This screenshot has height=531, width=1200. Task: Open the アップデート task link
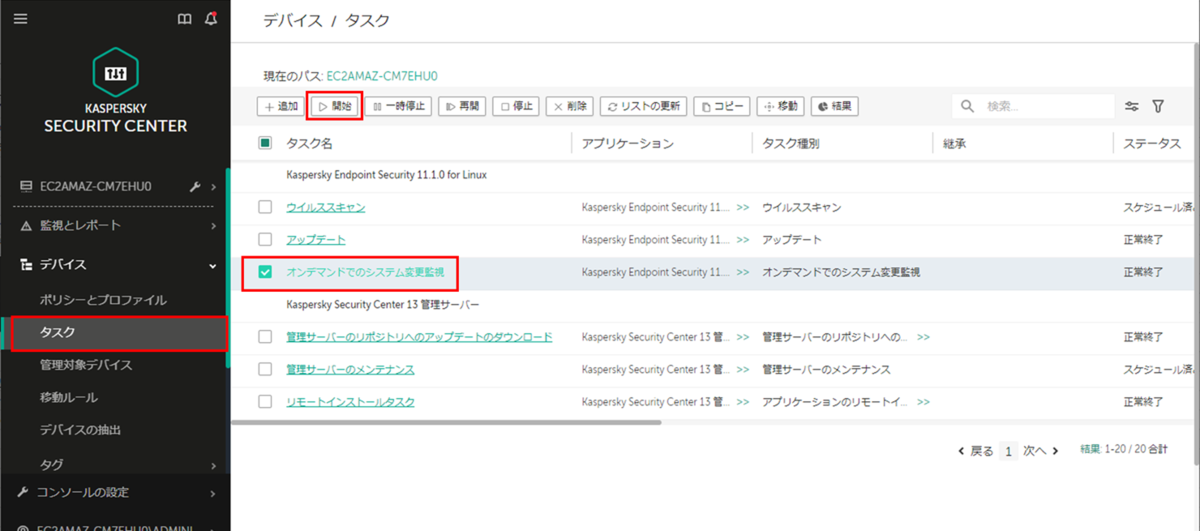click(316, 240)
